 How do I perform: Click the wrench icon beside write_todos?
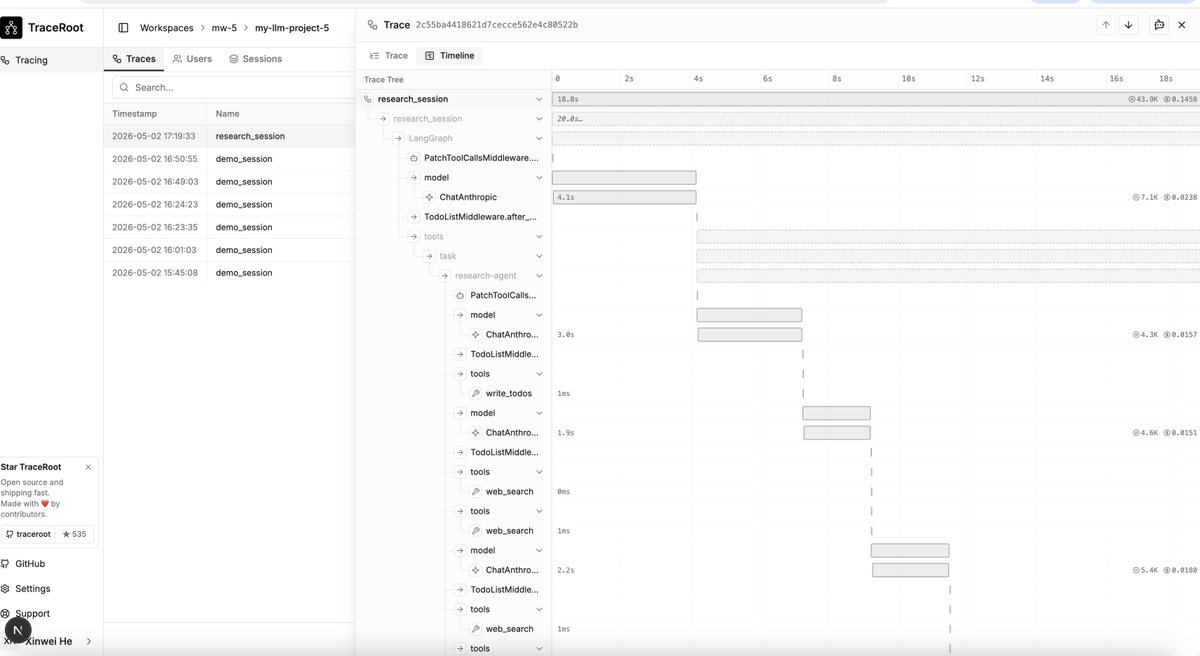[x=476, y=393]
